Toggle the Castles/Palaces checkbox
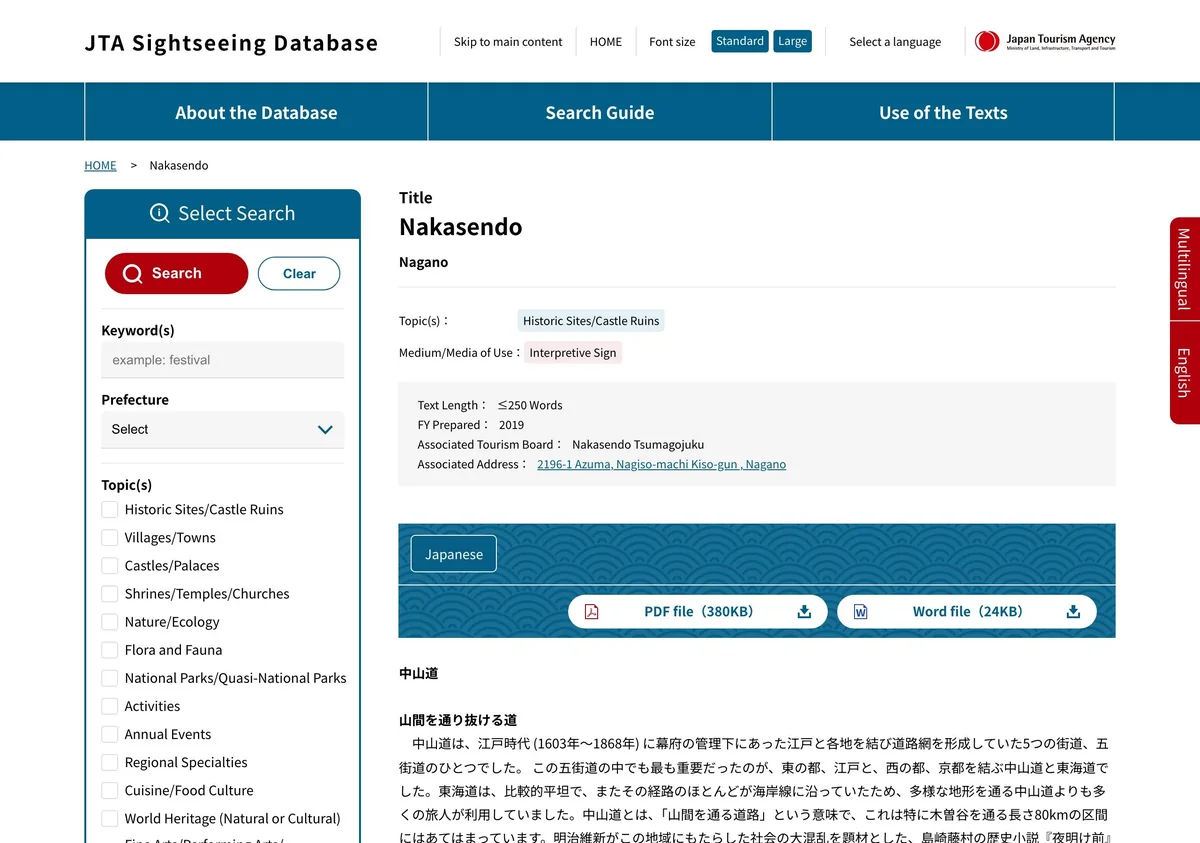Image resolution: width=1200 pixels, height=843 pixels. 110,565
